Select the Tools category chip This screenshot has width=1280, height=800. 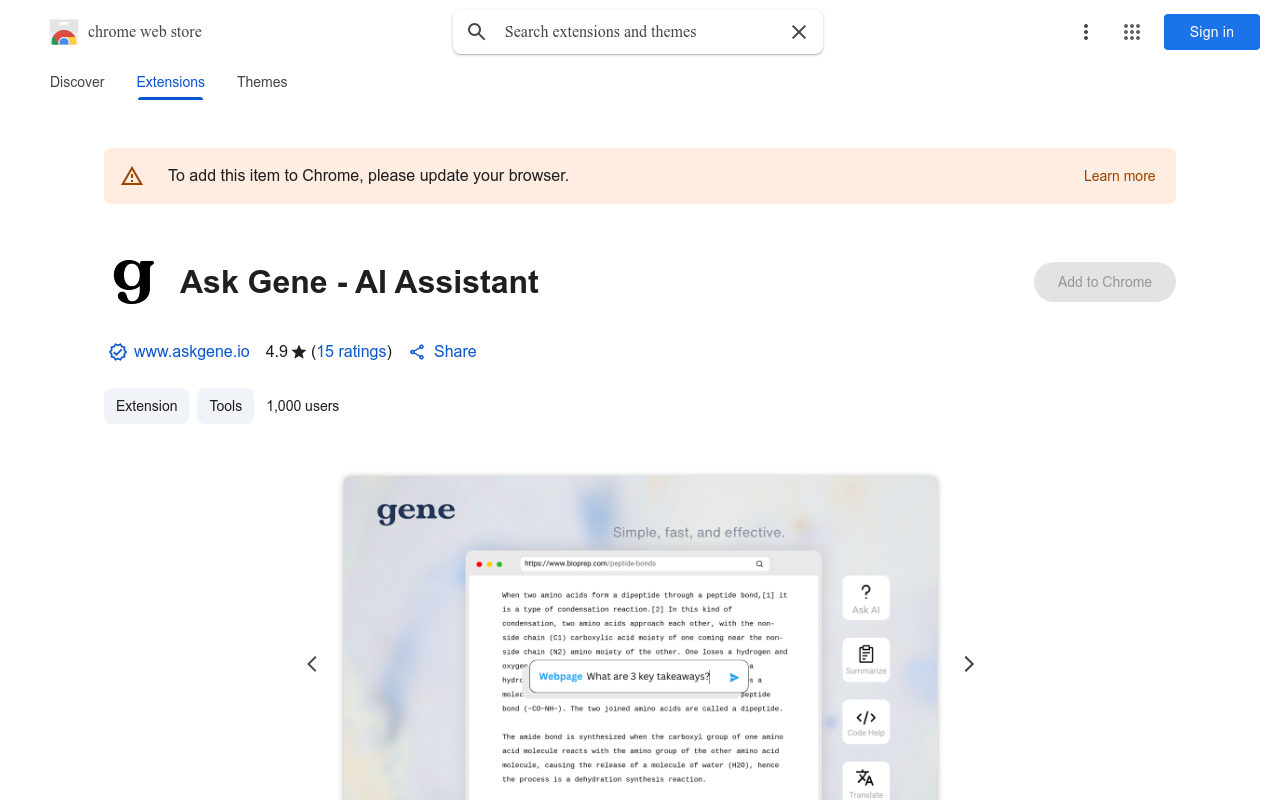225,406
